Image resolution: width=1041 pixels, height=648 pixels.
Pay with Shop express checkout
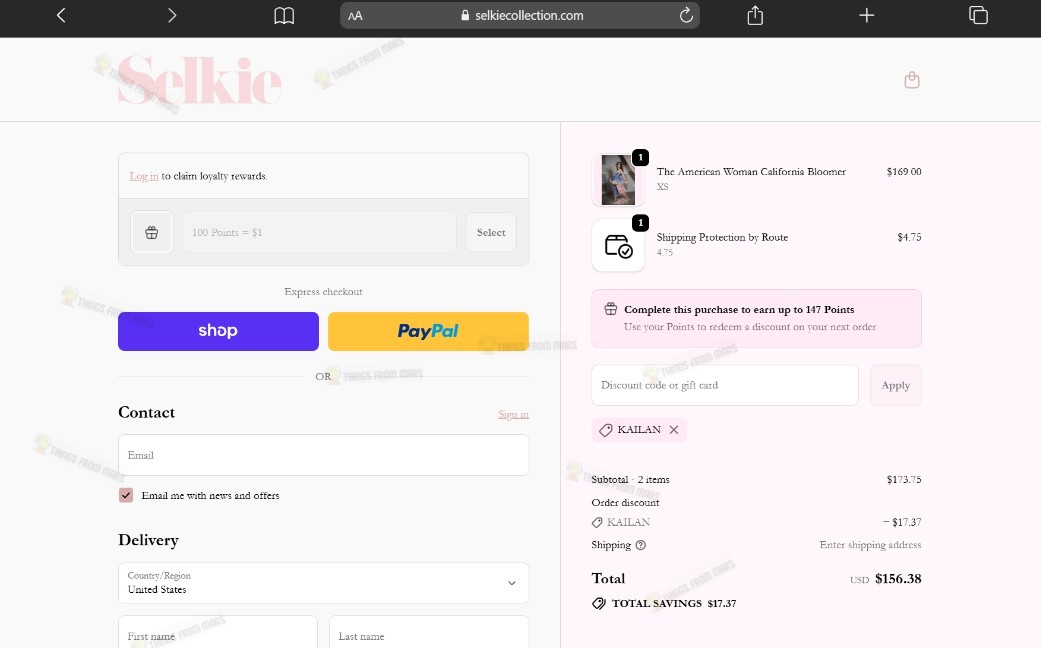(218, 331)
